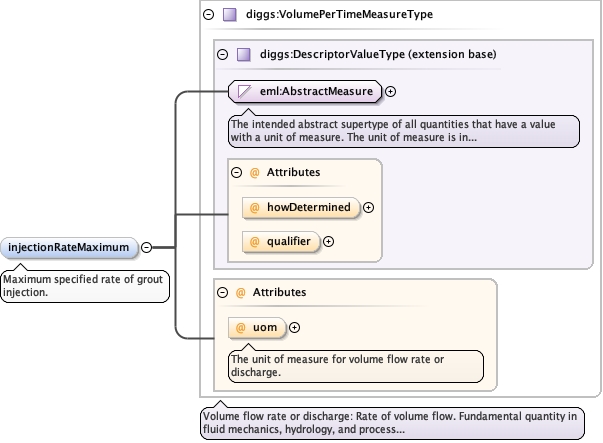Viewport: 603px width, 443px height.
Task: Expand the uom attribute
Action: coord(294,327)
